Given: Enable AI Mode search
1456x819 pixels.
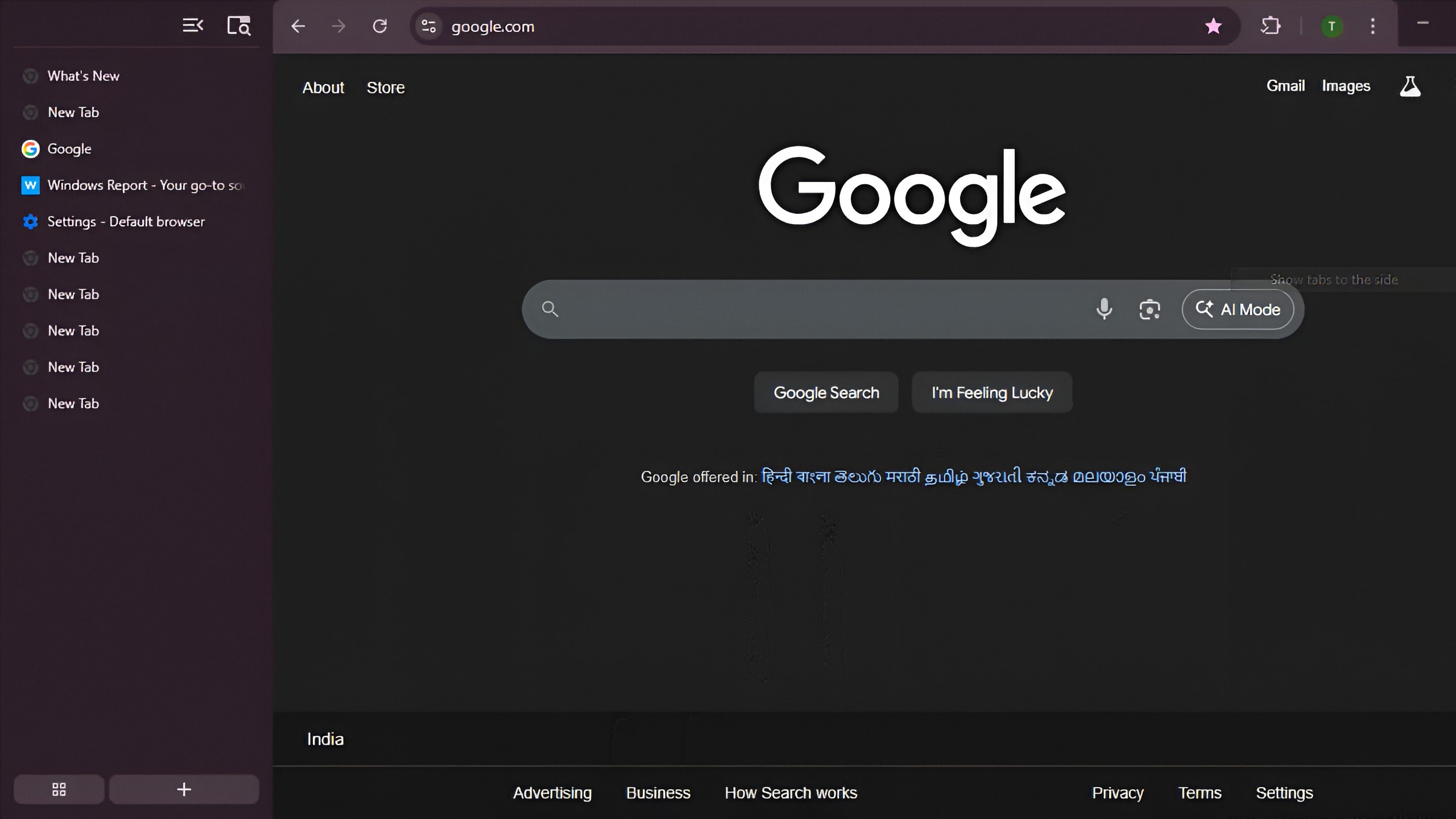Looking at the screenshot, I should coord(1238,309).
